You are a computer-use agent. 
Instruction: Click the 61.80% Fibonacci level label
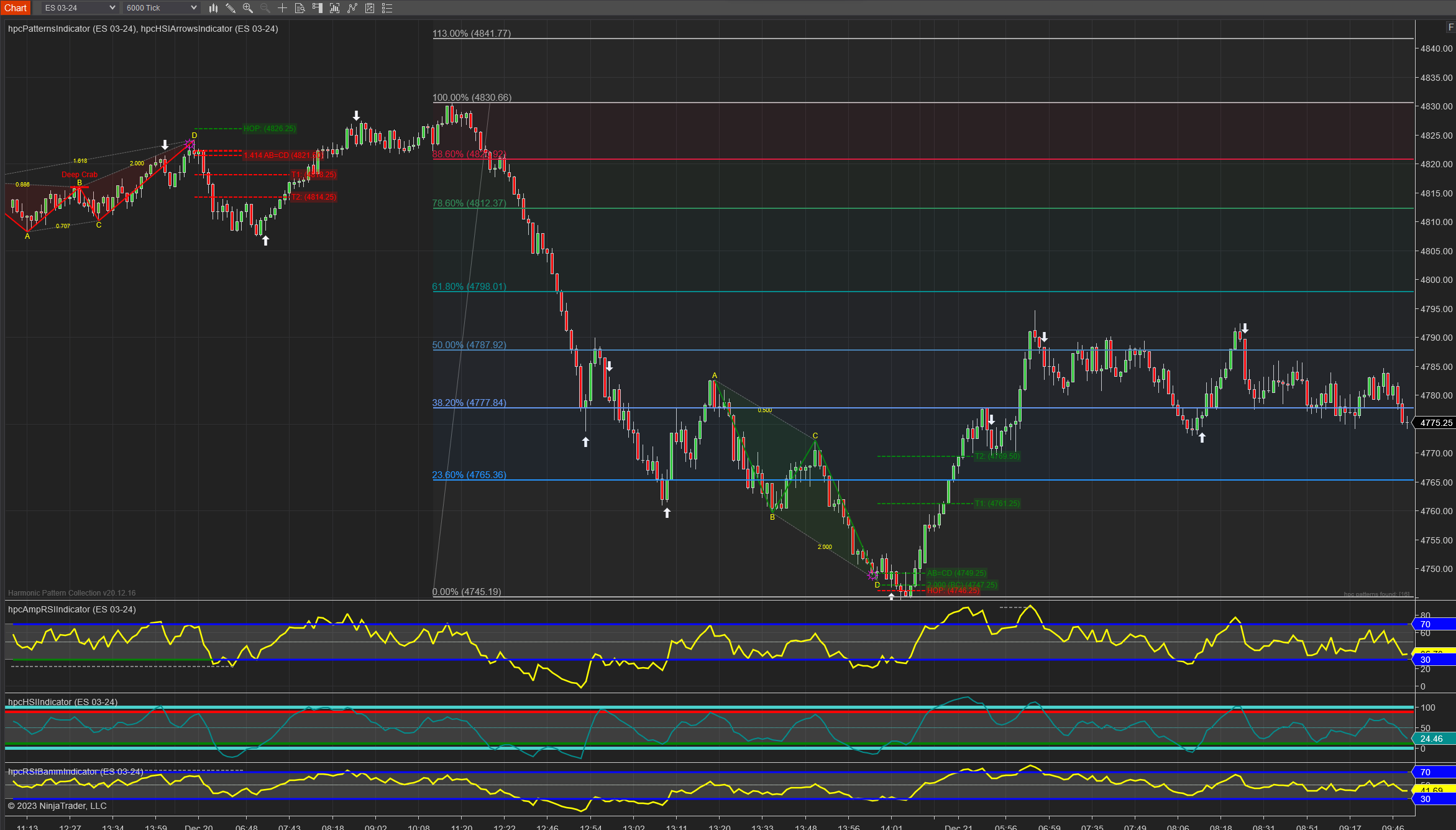469,287
